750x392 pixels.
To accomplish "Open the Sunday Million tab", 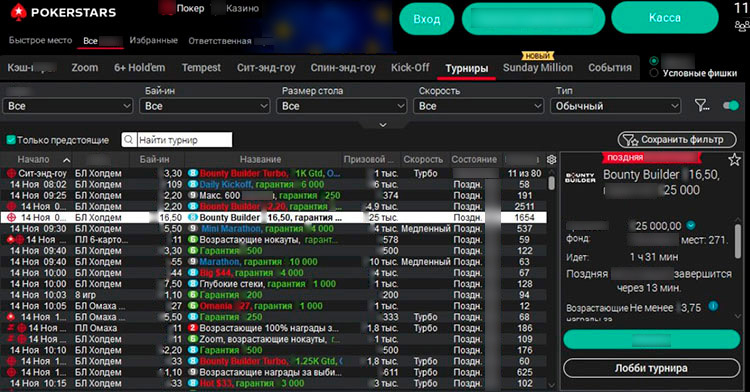I will pos(538,68).
